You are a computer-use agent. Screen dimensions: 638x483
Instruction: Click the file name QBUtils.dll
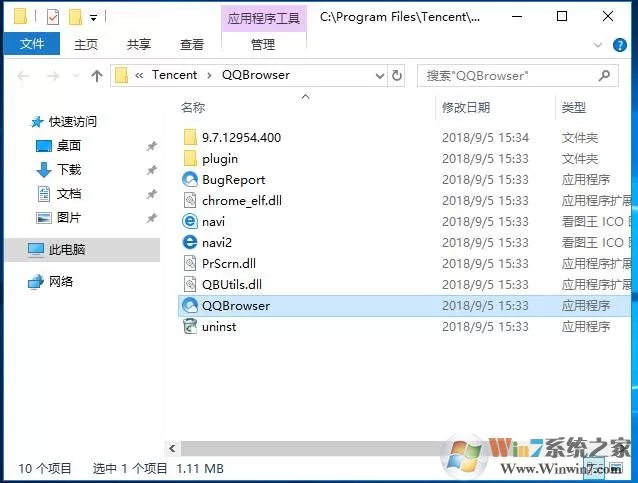[232, 284]
